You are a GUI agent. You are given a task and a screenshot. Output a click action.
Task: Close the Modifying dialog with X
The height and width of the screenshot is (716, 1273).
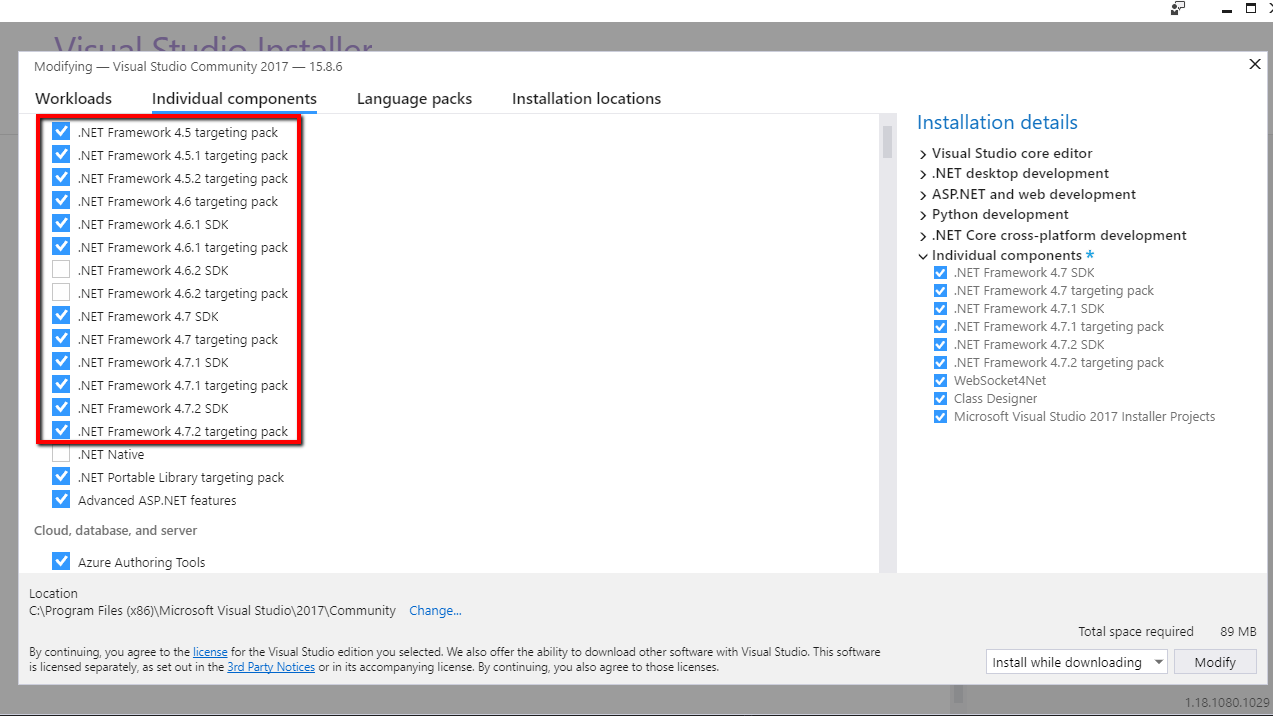(1255, 65)
